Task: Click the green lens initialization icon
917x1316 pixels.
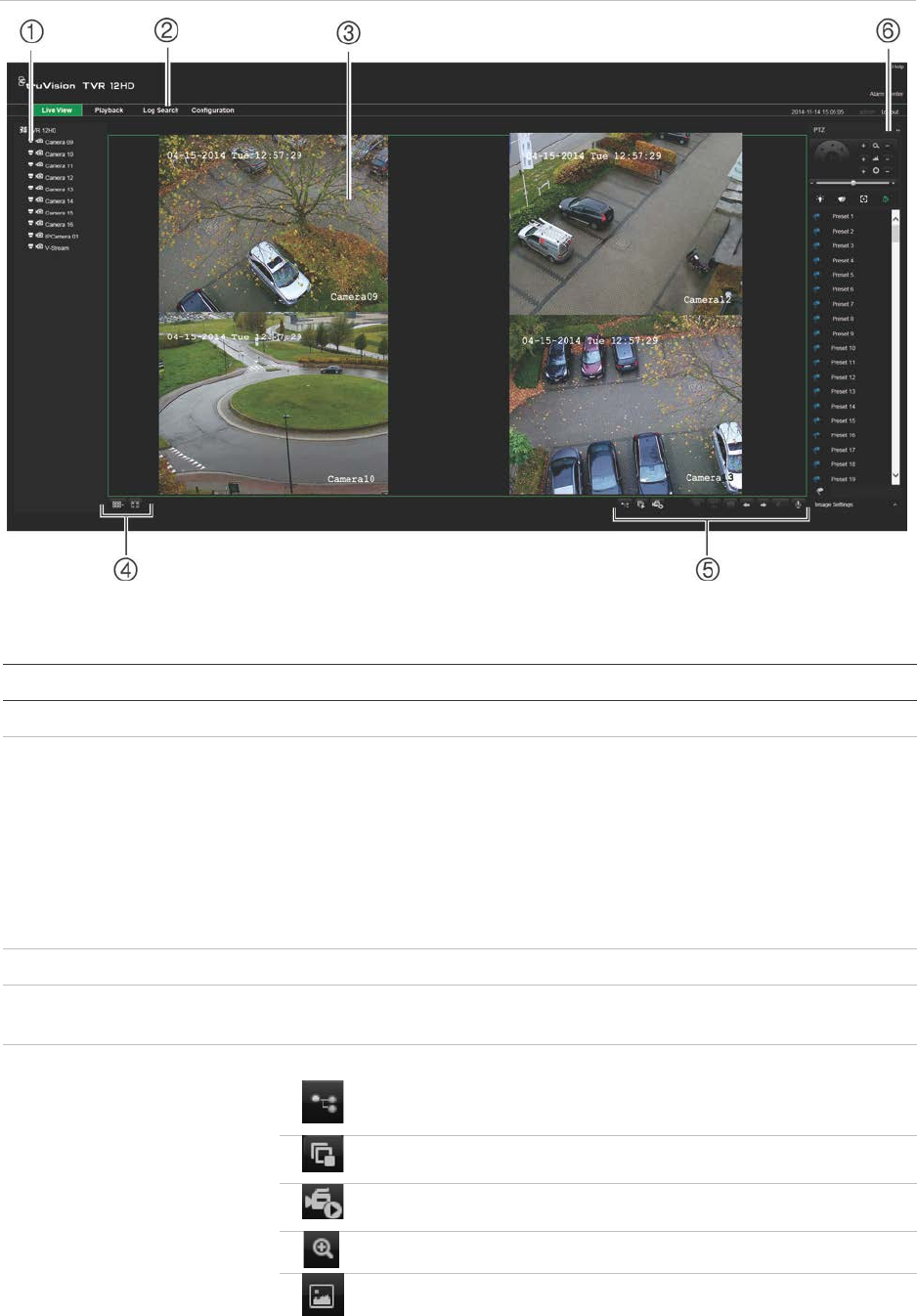Action: click(886, 199)
